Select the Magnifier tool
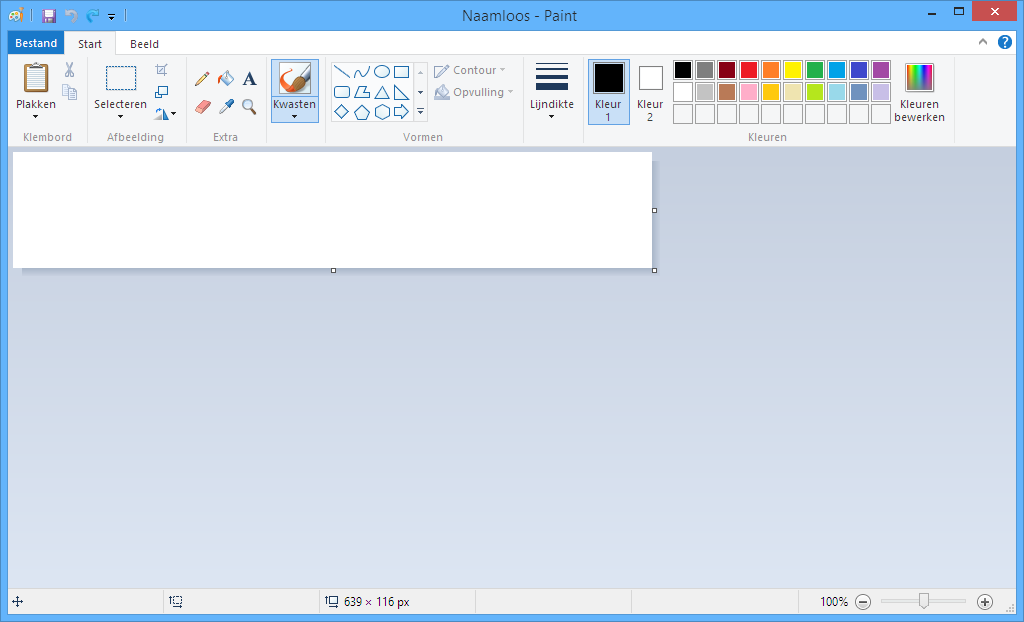 pyautogui.click(x=249, y=106)
